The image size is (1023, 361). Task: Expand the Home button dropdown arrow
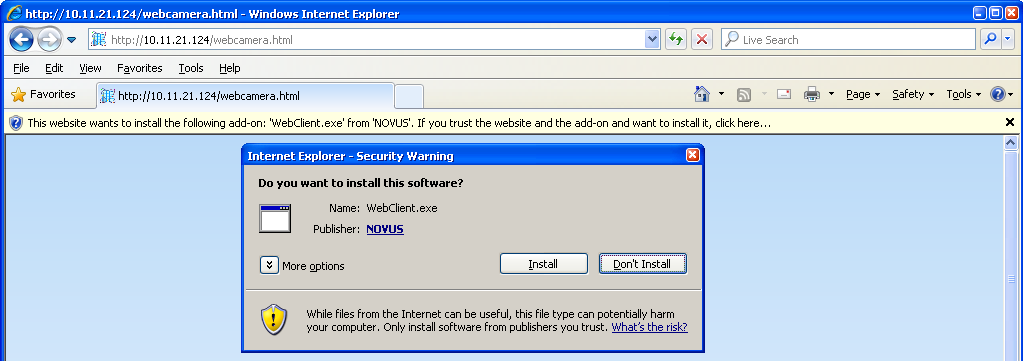[x=721, y=95]
